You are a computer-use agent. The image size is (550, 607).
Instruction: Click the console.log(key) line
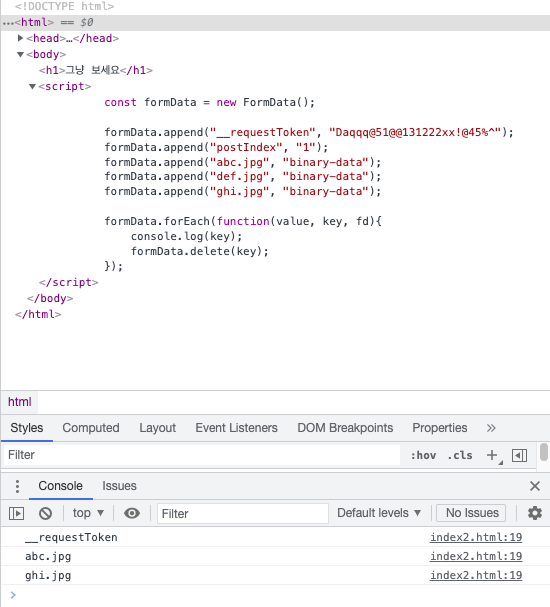coord(186,236)
